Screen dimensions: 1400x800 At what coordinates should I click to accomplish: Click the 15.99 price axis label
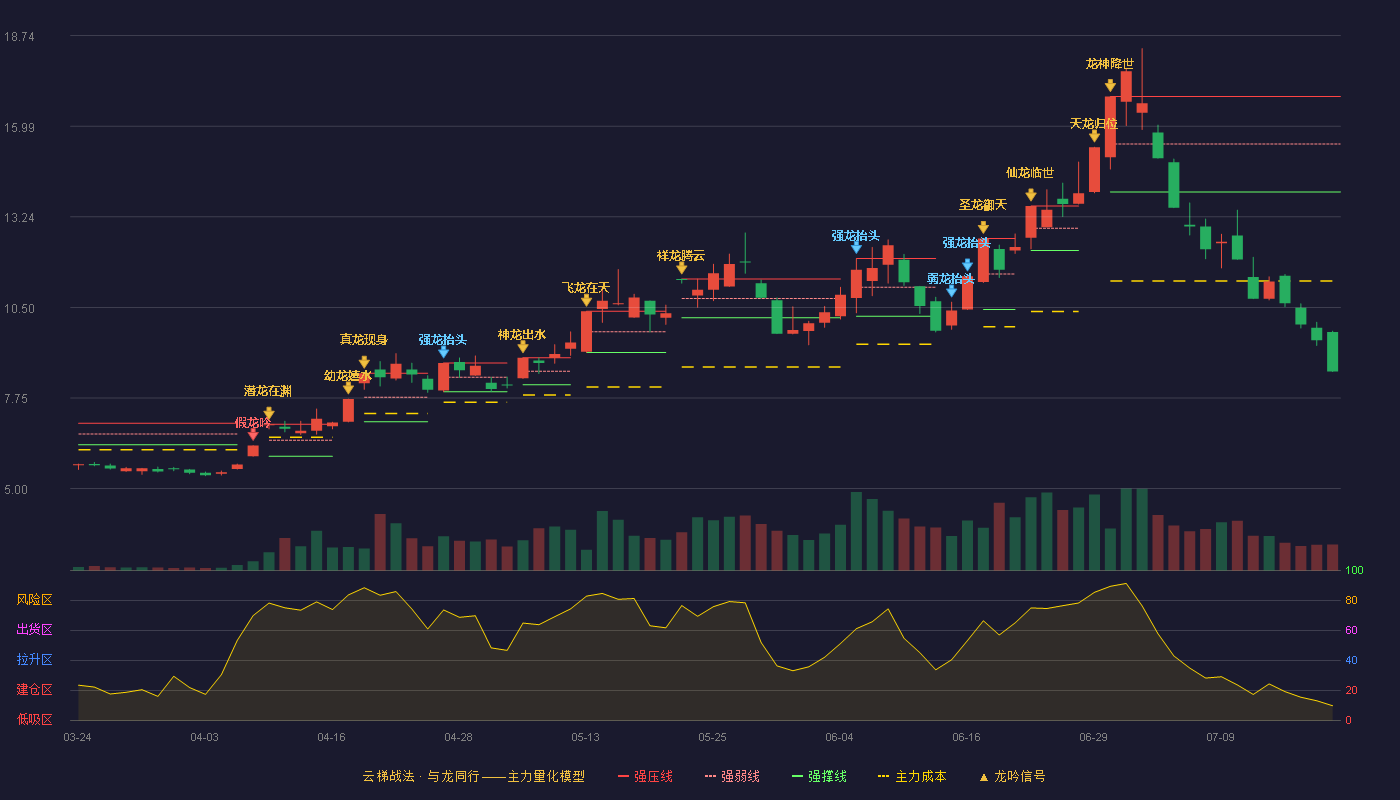[x=19, y=127]
